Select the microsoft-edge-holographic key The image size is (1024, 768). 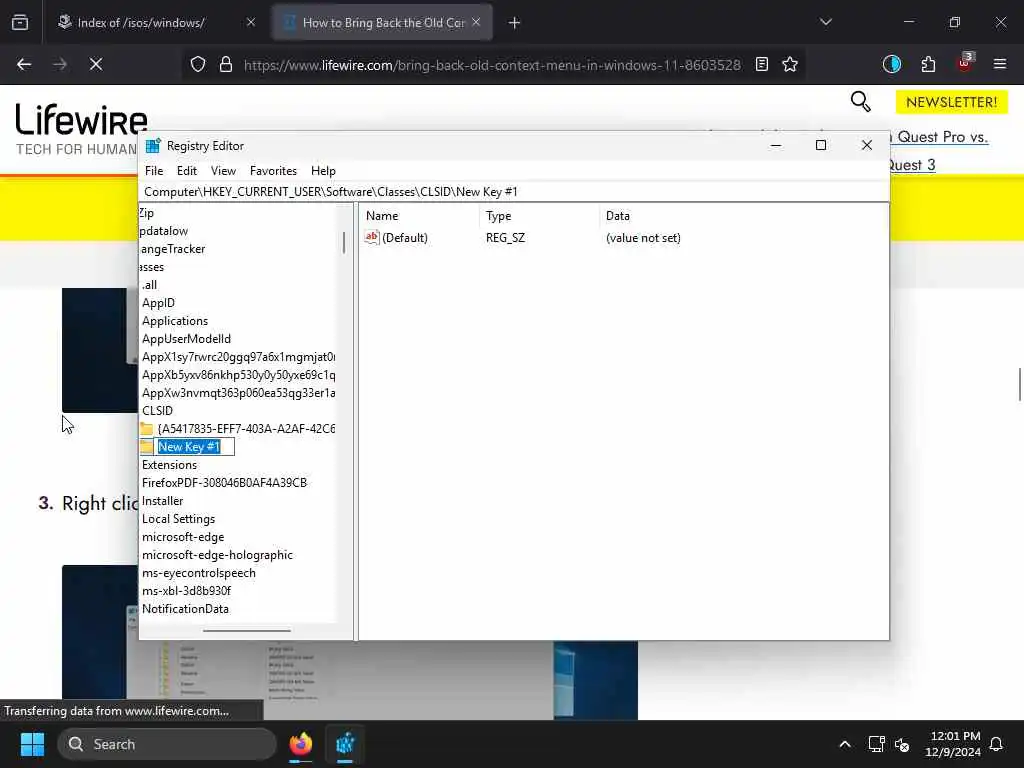coord(217,555)
